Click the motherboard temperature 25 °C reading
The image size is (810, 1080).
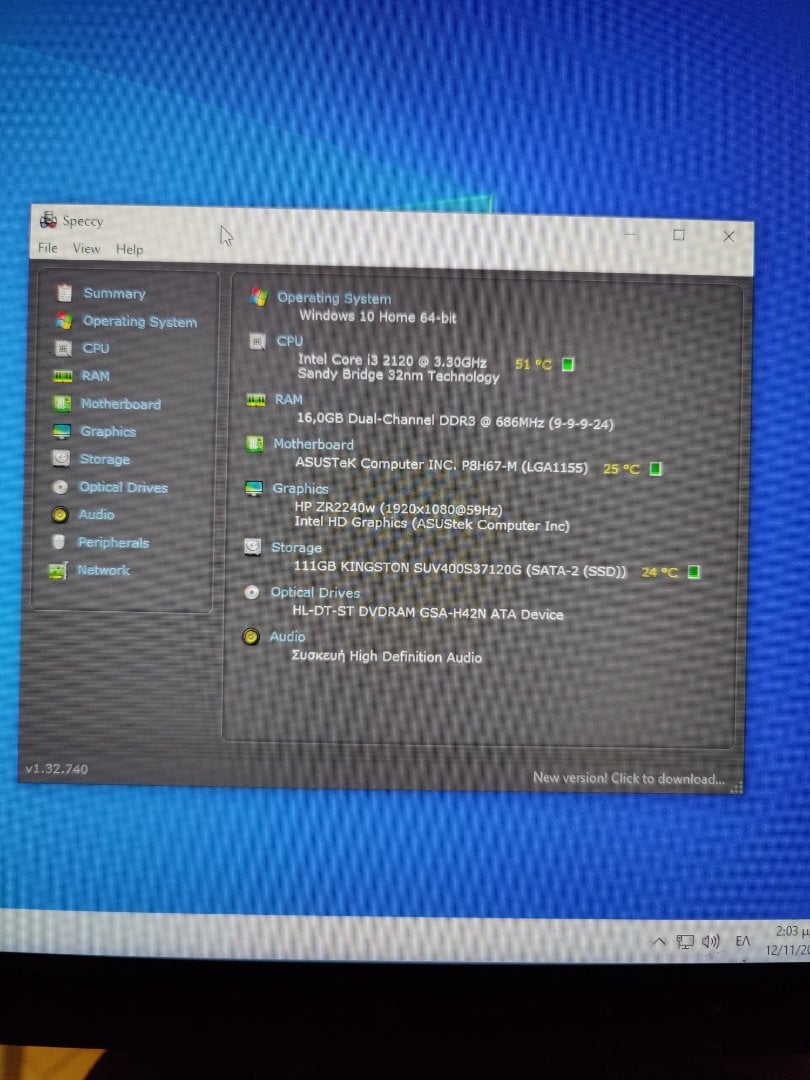pyautogui.click(x=621, y=469)
